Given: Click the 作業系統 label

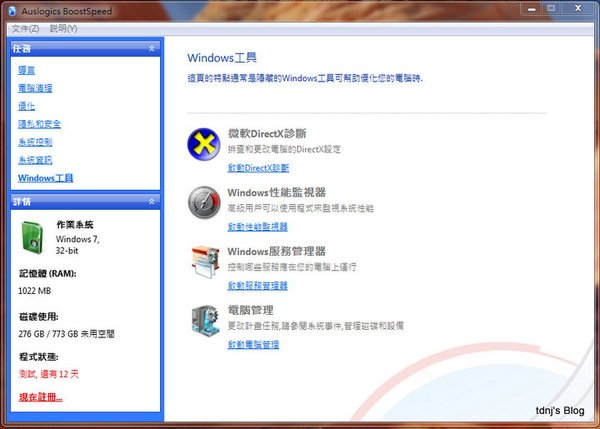Looking at the screenshot, I should (x=75, y=225).
